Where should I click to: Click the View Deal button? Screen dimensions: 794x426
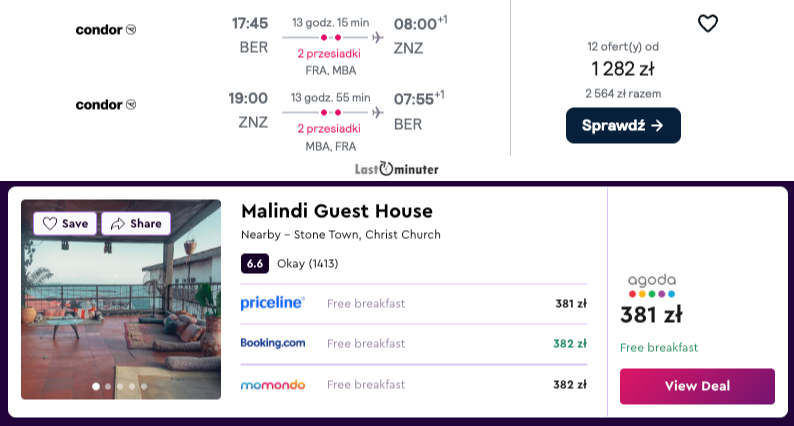pyautogui.click(x=697, y=386)
